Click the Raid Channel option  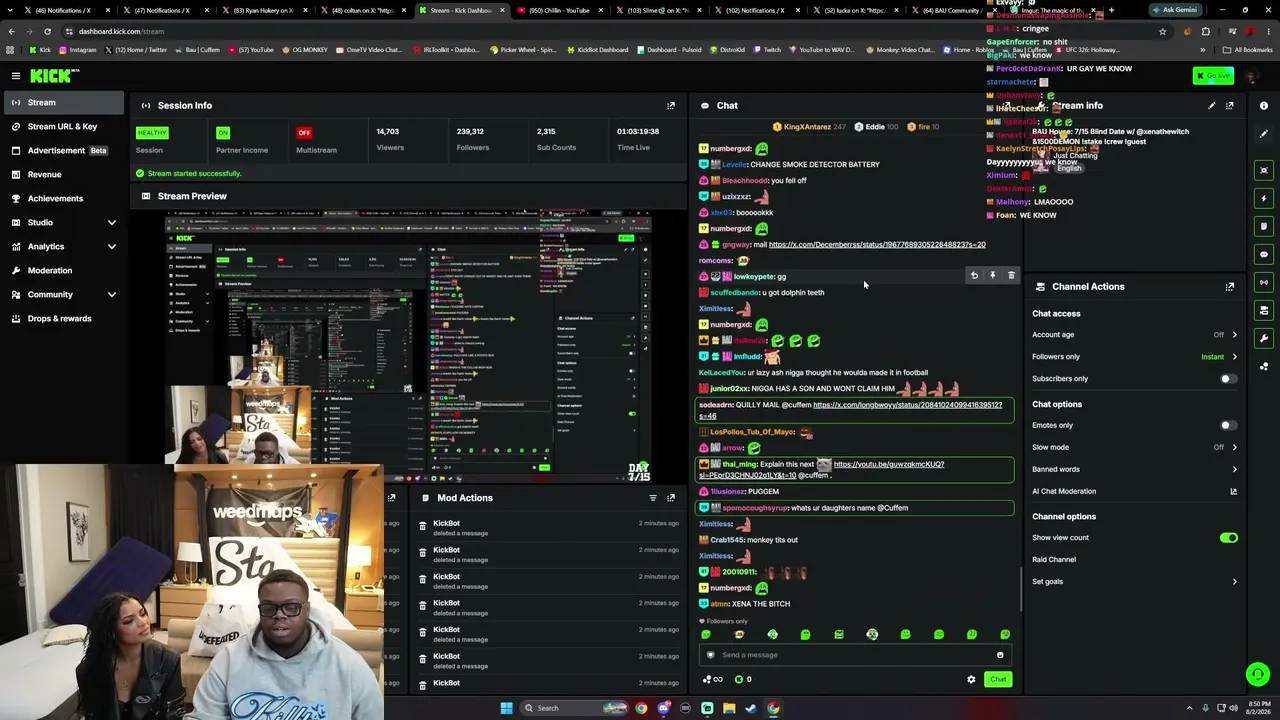(1054, 560)
